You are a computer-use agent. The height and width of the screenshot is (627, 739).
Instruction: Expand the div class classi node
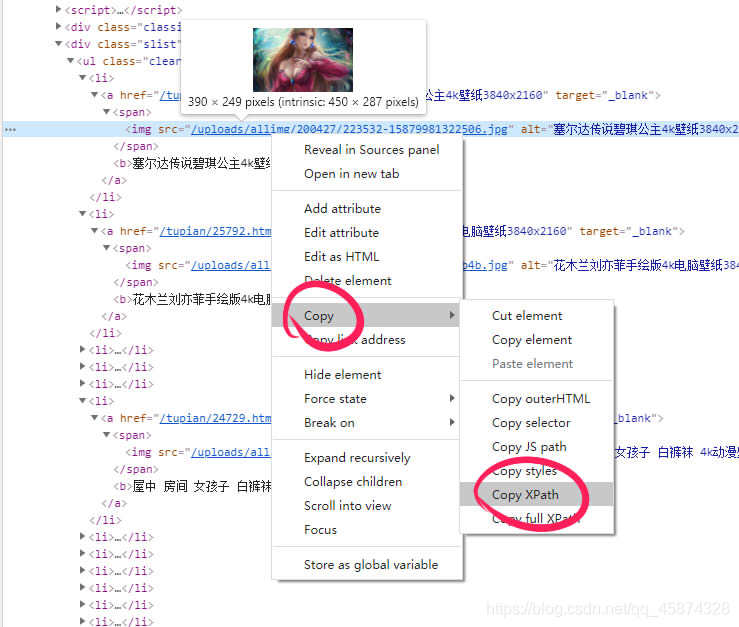click(58, 26)
